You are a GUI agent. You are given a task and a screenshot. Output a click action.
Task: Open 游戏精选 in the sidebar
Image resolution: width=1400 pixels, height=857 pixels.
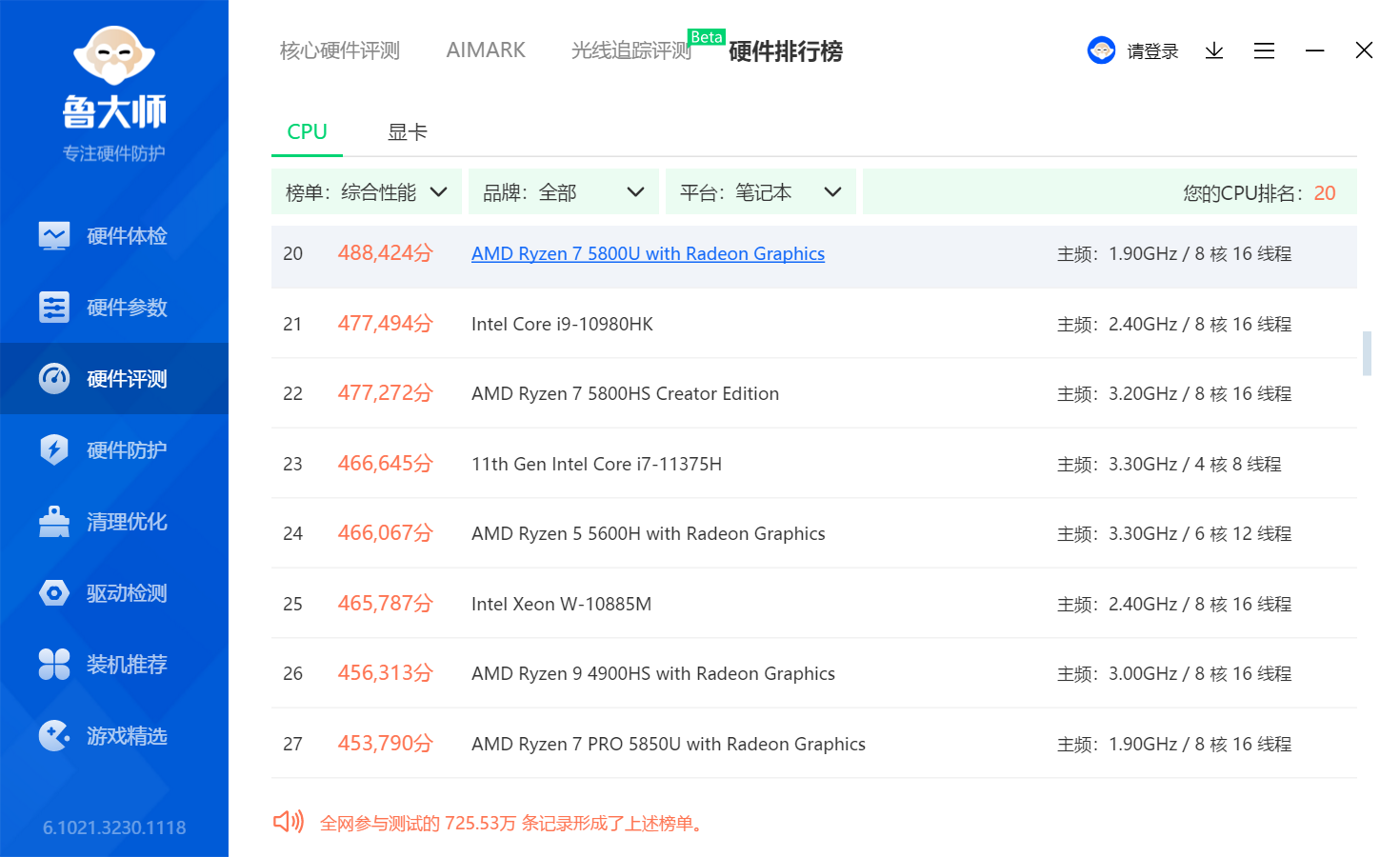[x=114, y=735]
